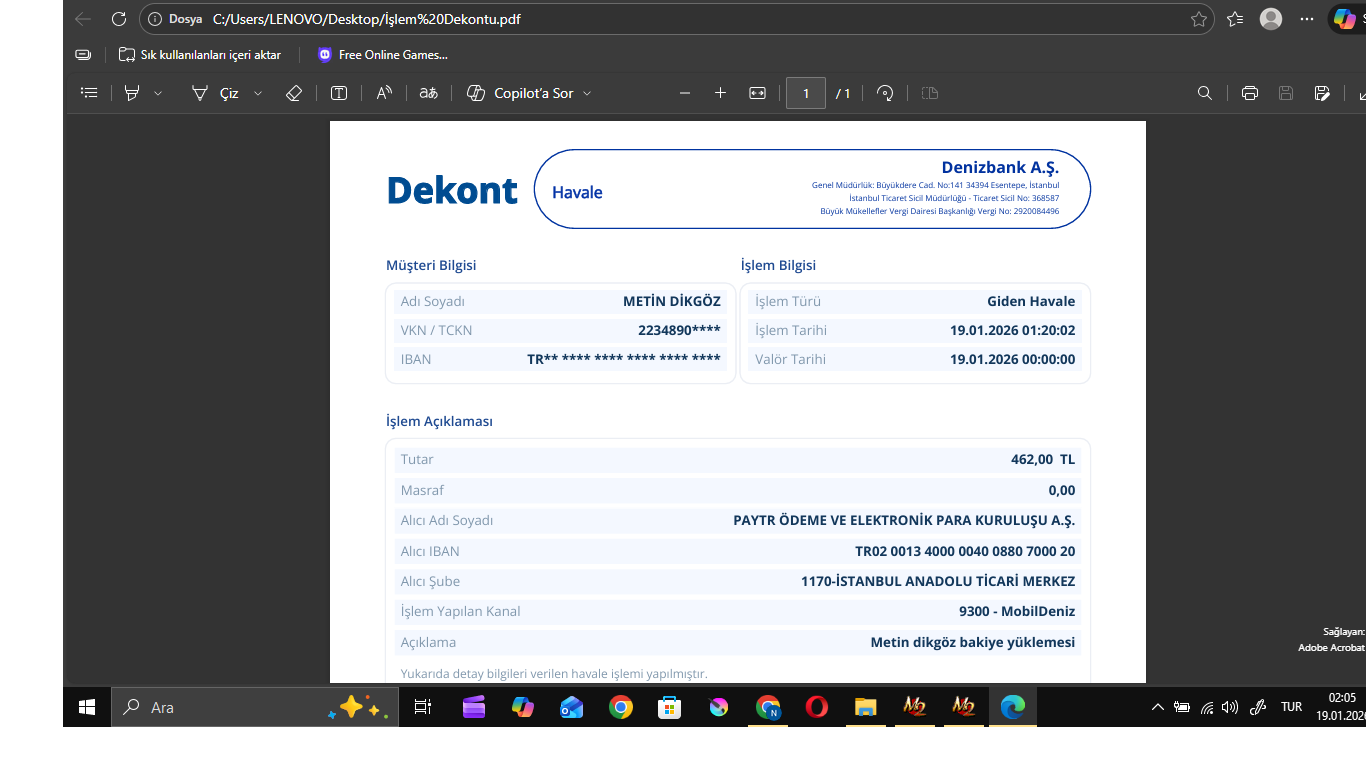The height and width of the screenshot is (768, 1366).
Task: Start the read aloud tool
Action: click(384, 93)
